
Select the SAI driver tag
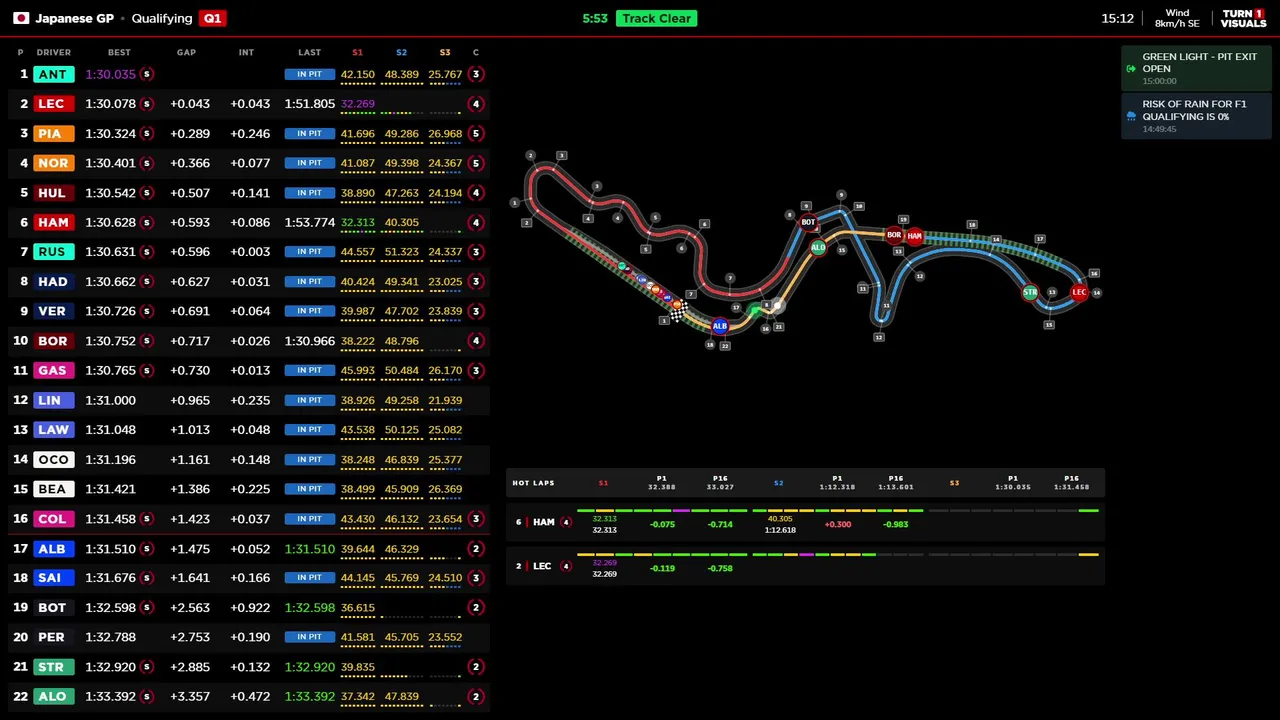52,578
